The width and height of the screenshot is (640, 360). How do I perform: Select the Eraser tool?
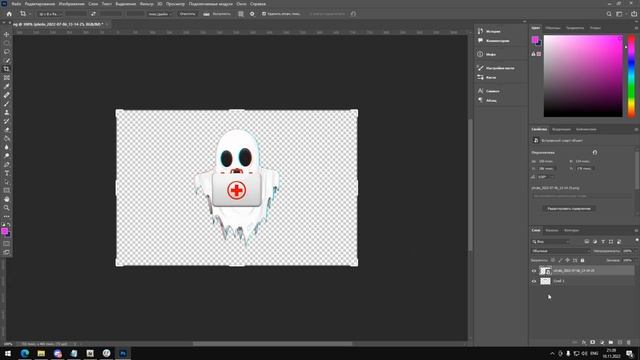(x=7, y=130)
